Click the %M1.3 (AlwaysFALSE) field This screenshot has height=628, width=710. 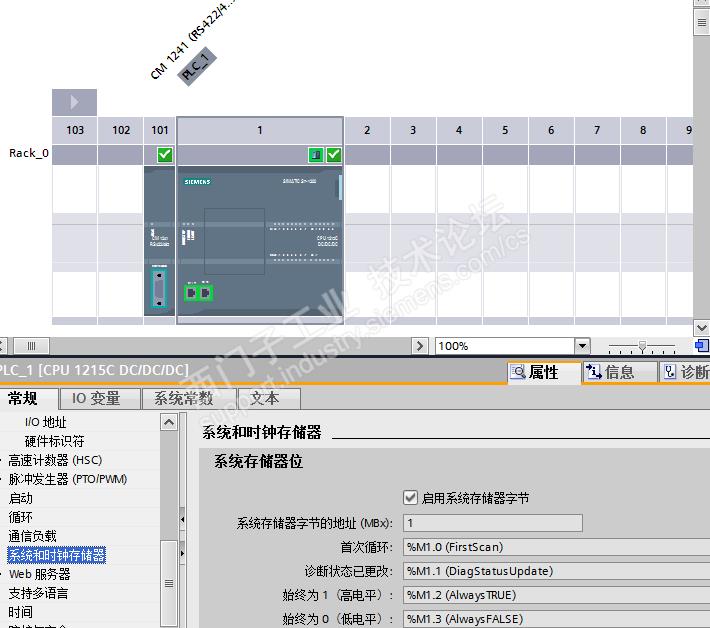[x=556, y=619]
